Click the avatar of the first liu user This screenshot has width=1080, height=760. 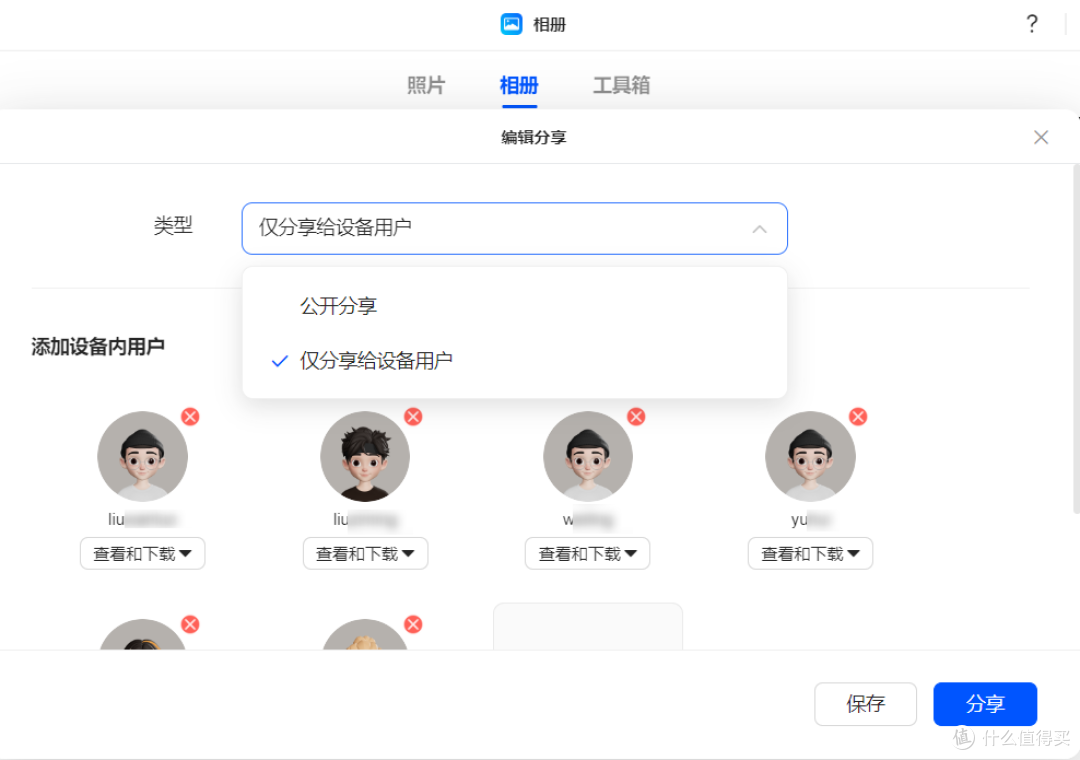[x=143, y=456]
